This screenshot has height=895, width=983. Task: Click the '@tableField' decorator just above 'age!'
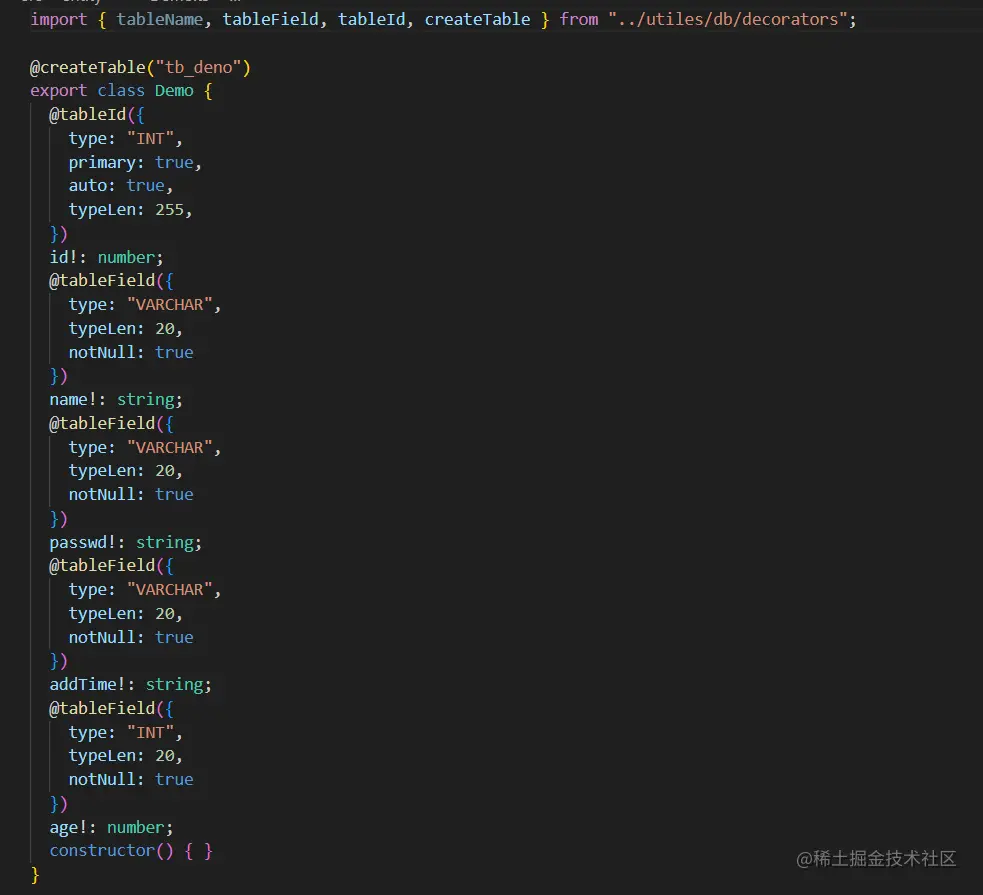(102, 709)
